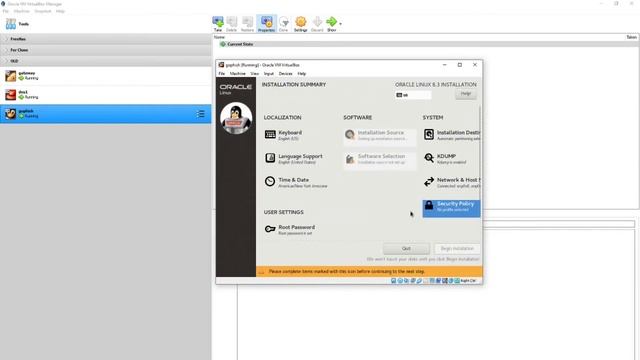Click the us keyboard layout indicator
The width and height of the screenshot is (640, 360).
click(x=413, y=95)
